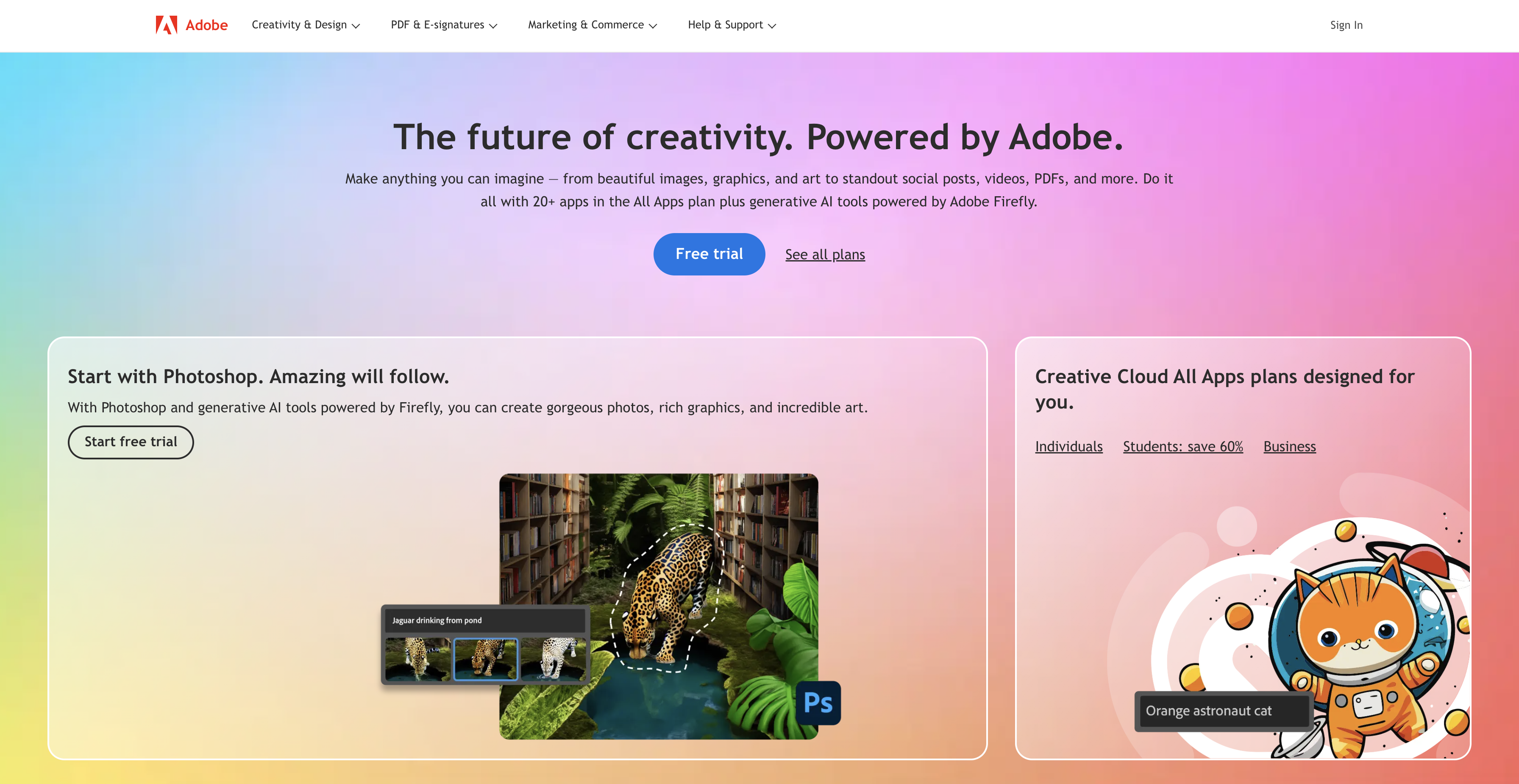This screenshot has height=784, width=1519.
Task: Click the Photoshop Ps app icon
Action: (x=818, y=703)
